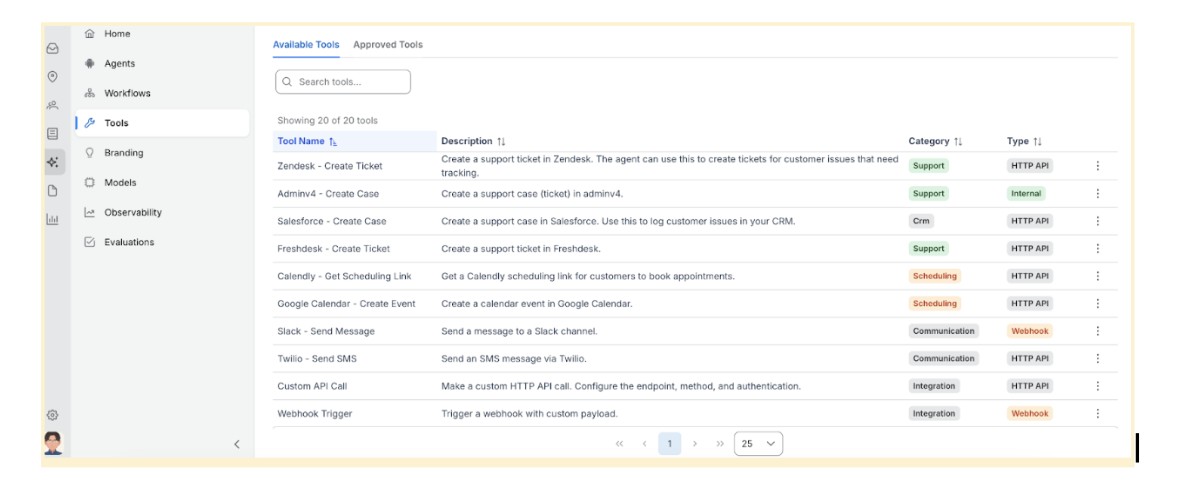Collapse sidebar with left chevron

click(236, 444)
